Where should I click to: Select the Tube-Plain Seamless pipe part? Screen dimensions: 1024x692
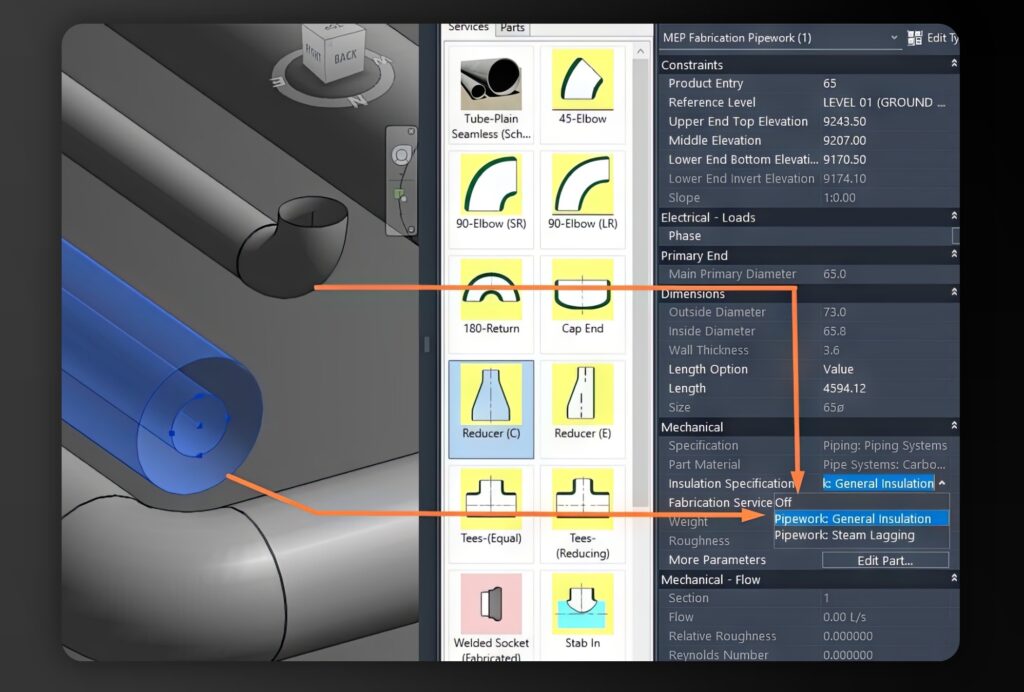[x=491, y=95]
